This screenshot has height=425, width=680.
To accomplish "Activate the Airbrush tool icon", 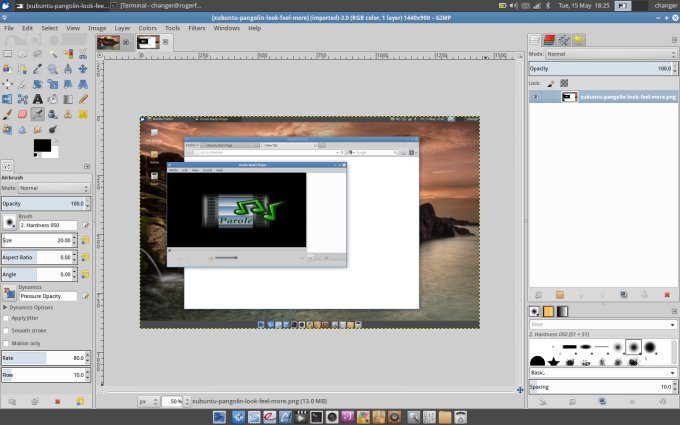I will pyautogui.click(x=37, y=114).
